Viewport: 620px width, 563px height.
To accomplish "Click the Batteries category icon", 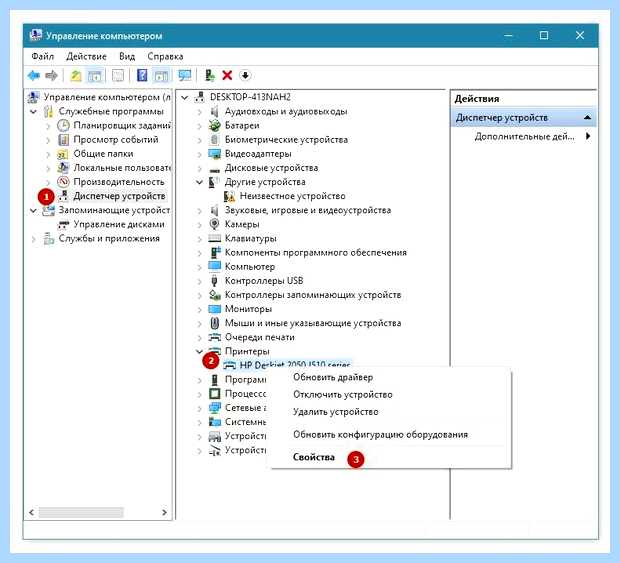I will 214,125.
